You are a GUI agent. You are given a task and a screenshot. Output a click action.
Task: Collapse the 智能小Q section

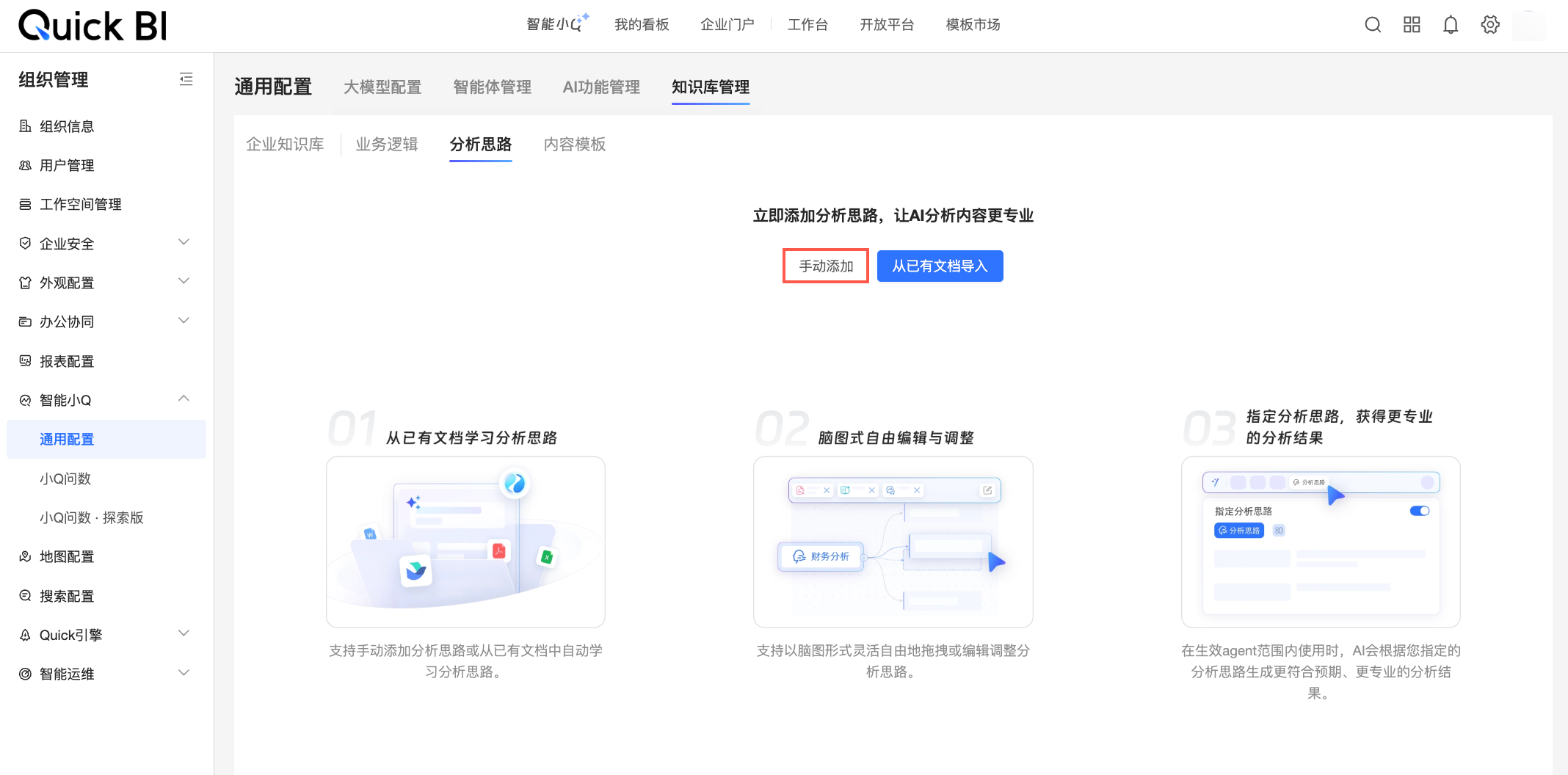pos(184,399)
